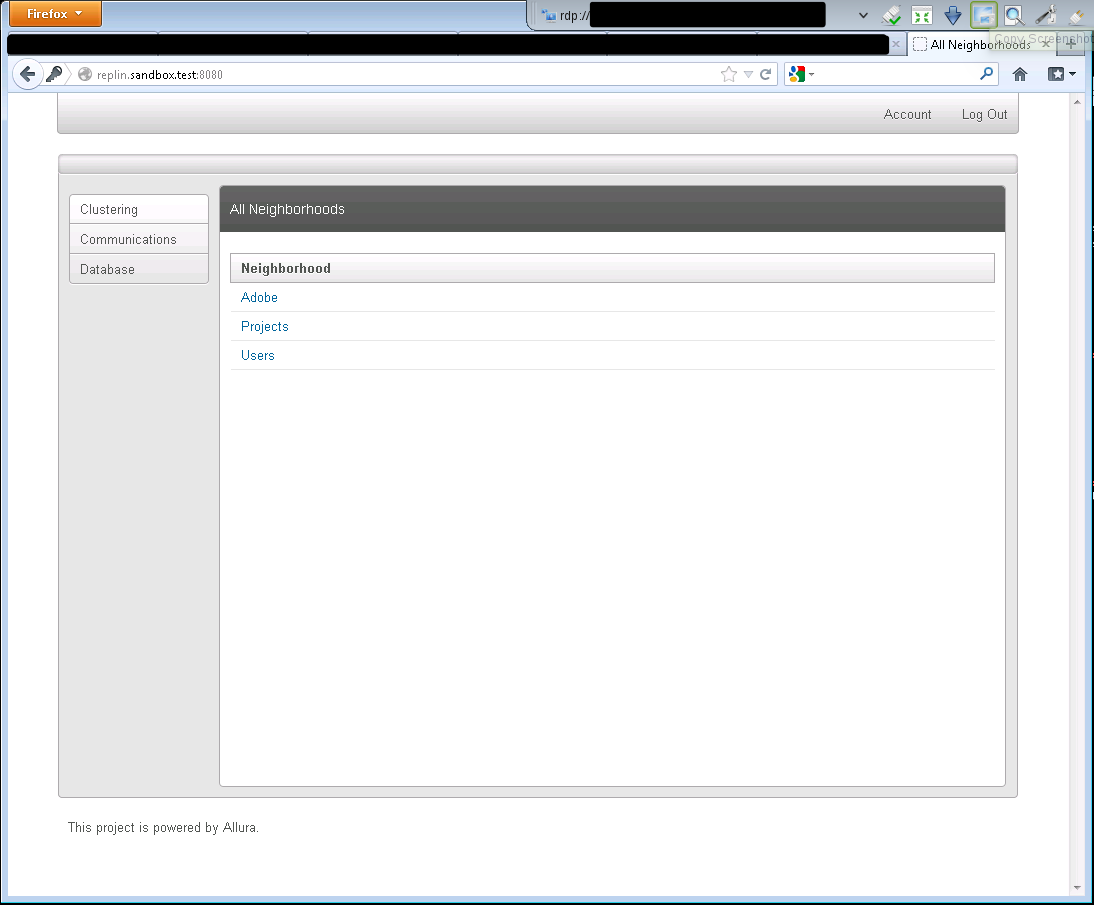Screen dimensions: 1094x905
Task: Click the Log Out link
Action: 984,114
